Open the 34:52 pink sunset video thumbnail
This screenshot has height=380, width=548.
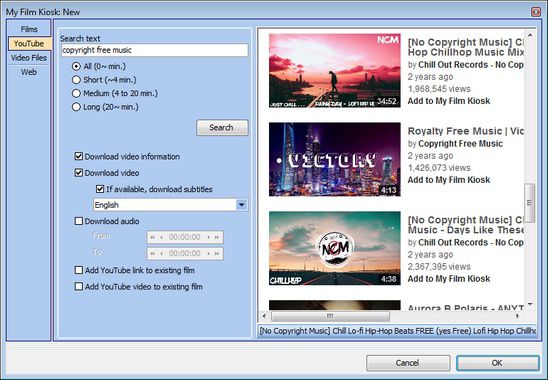point(334,71)
